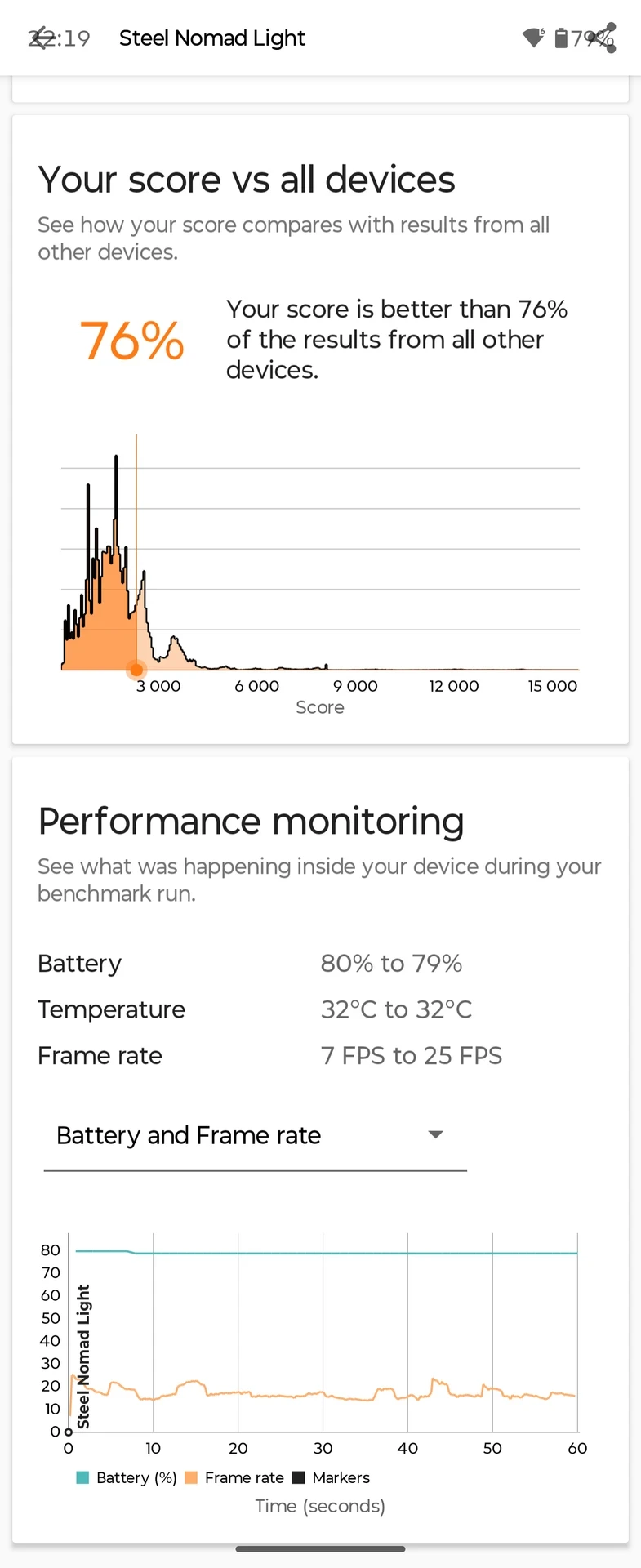Tap the Steel Nomad Light title

(x=212, y=38)
